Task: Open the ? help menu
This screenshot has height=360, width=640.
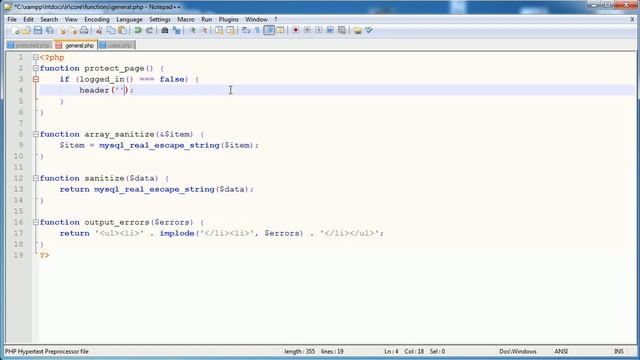Action: click(276, 20)
